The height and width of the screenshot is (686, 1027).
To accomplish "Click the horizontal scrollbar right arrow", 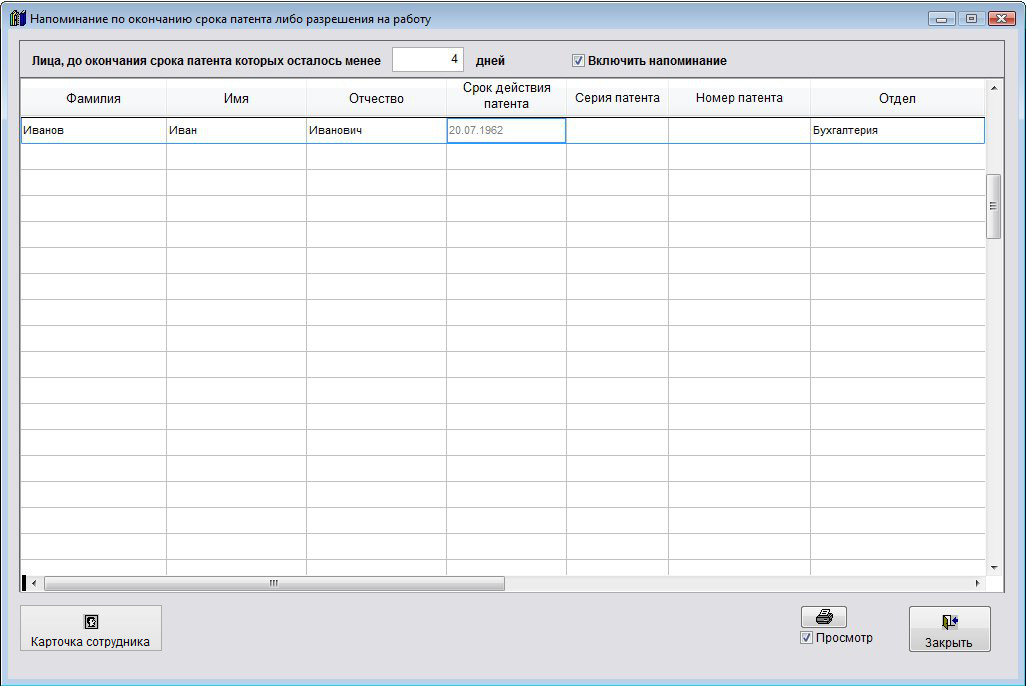I will tap(977, 583).
